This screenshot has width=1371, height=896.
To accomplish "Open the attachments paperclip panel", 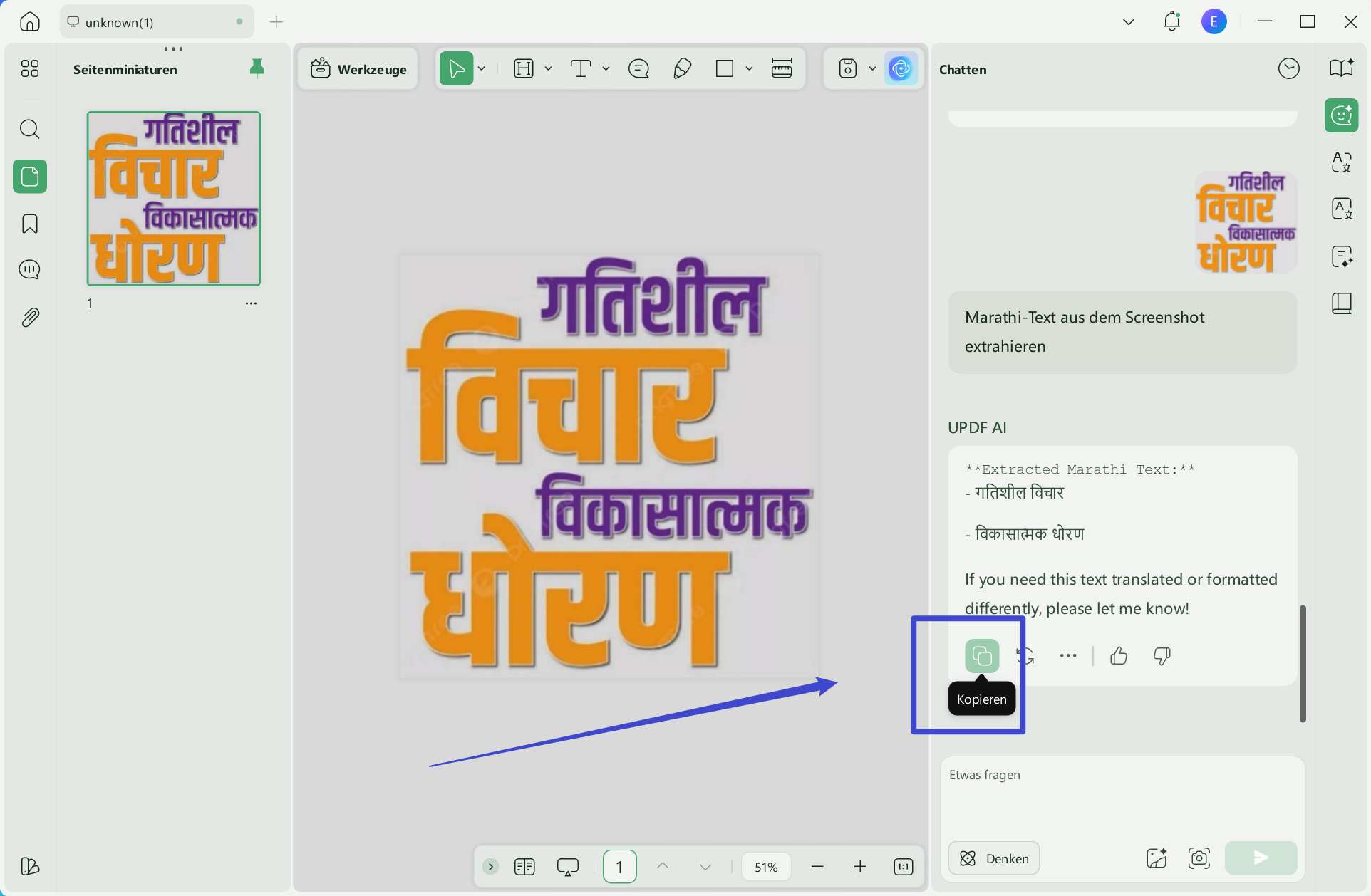I will 30,317.
